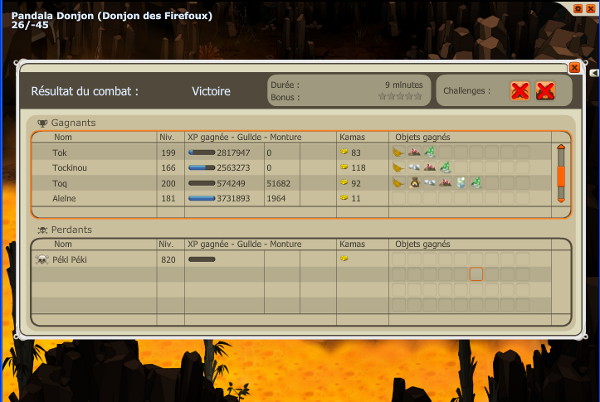The width and height of the screenshot is (600, 402).
Task: Click the Gagnants section heading
Action: click(73, 123)
